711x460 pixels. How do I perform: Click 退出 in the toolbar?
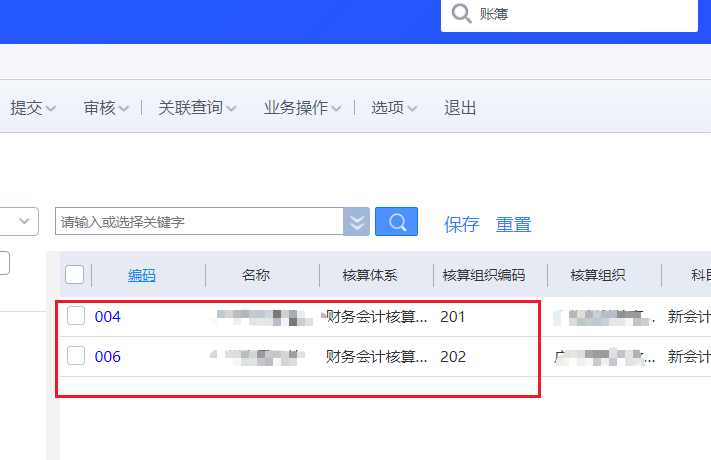460,108
